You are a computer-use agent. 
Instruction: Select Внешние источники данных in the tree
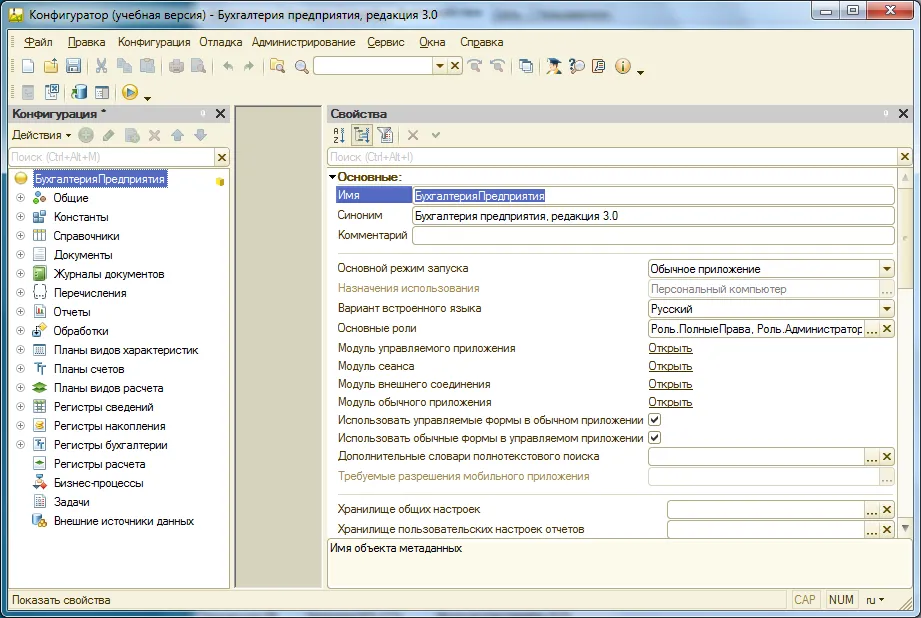(124, 521)
